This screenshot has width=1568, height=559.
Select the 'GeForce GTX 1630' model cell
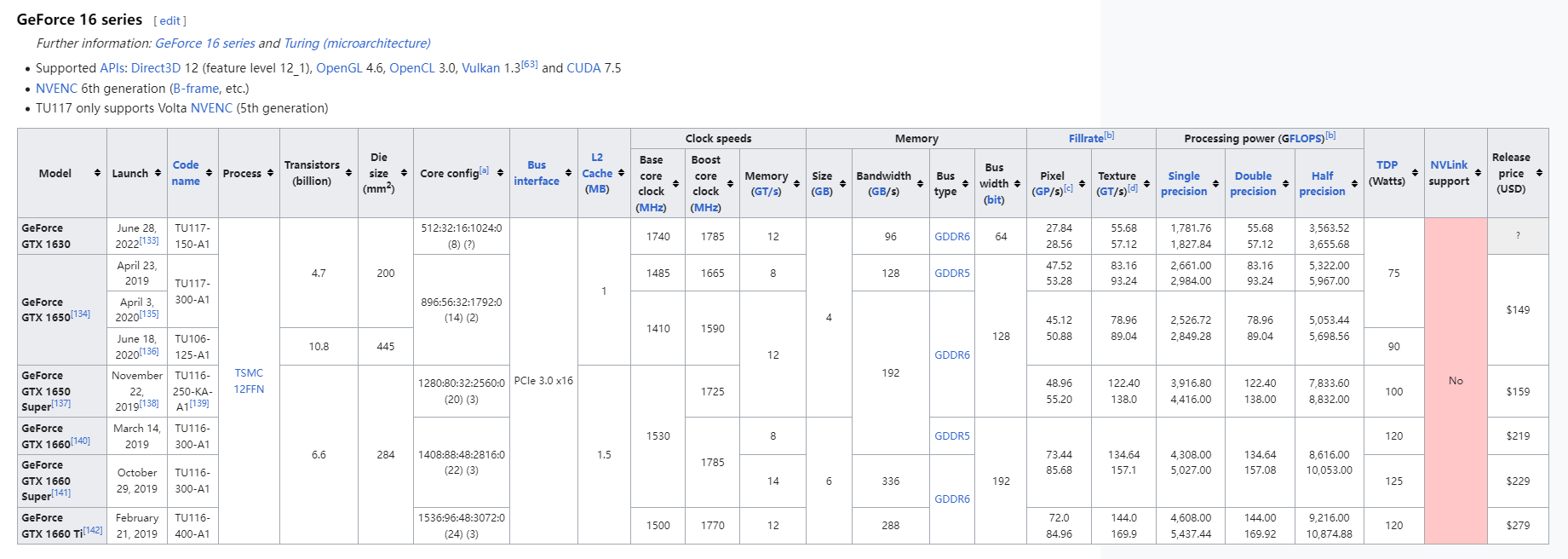(62, 236)
